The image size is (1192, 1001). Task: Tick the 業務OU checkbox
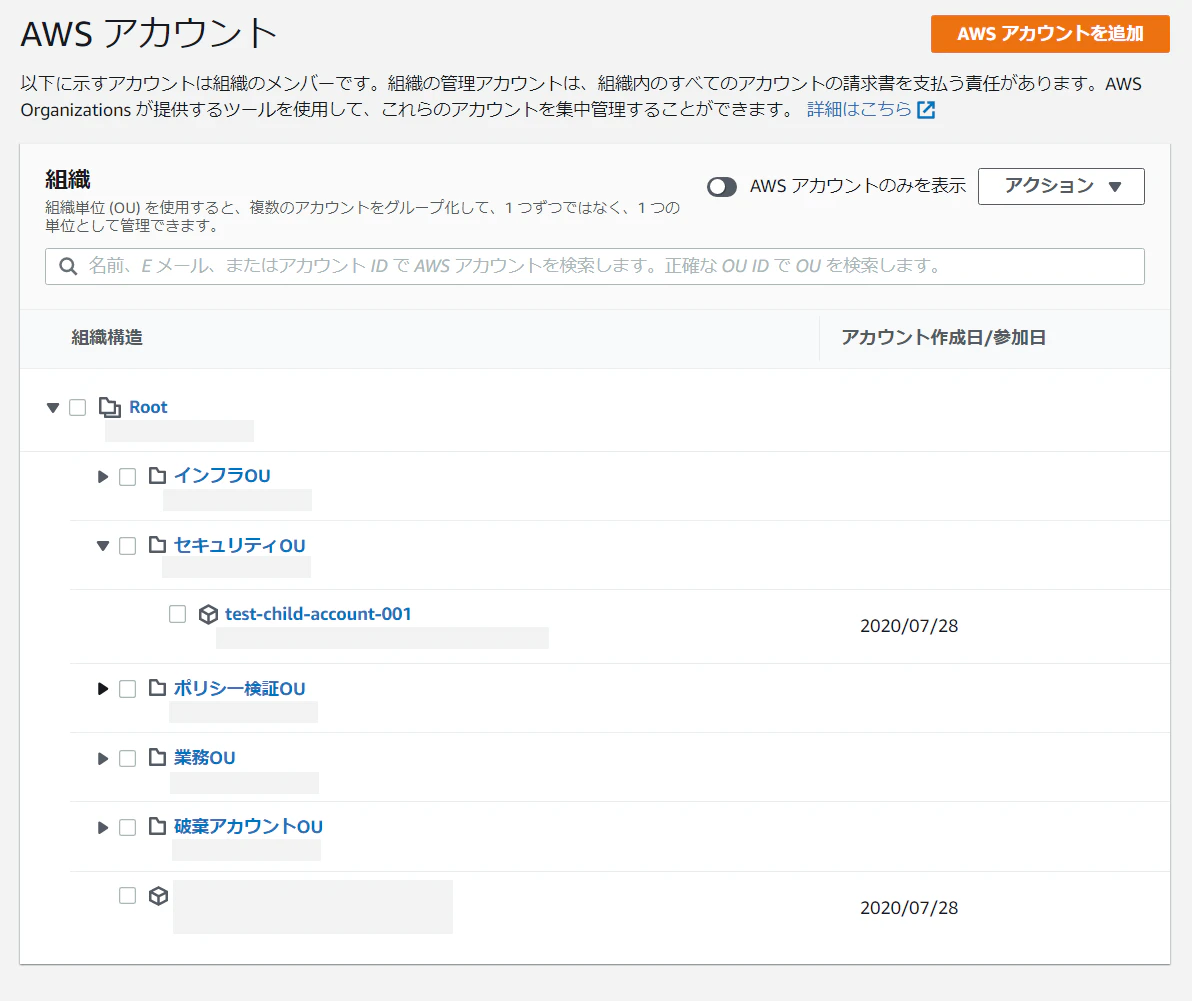coord(128,759)
